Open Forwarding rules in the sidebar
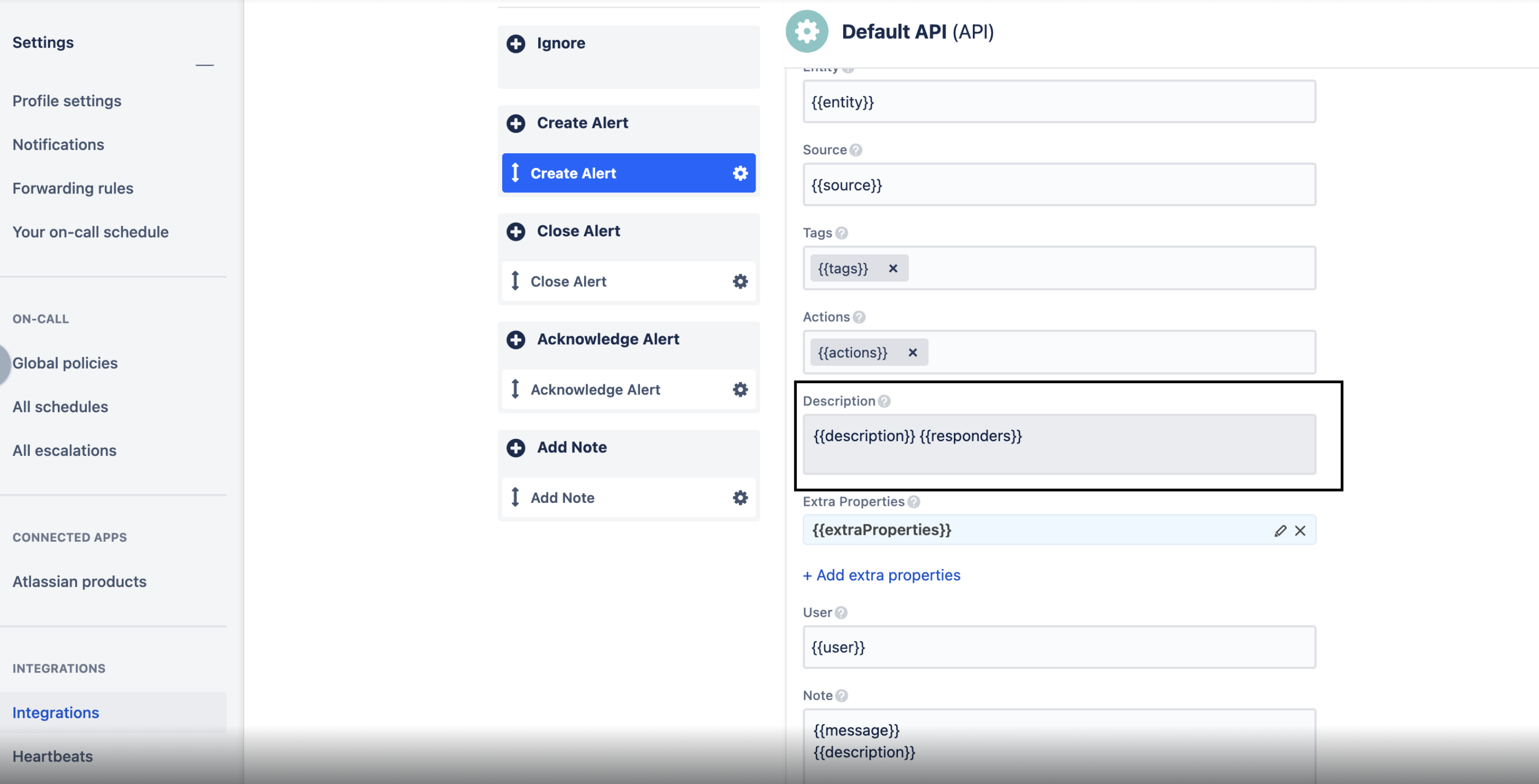Viewport: 1539px width, 784px height. point(73,188)
